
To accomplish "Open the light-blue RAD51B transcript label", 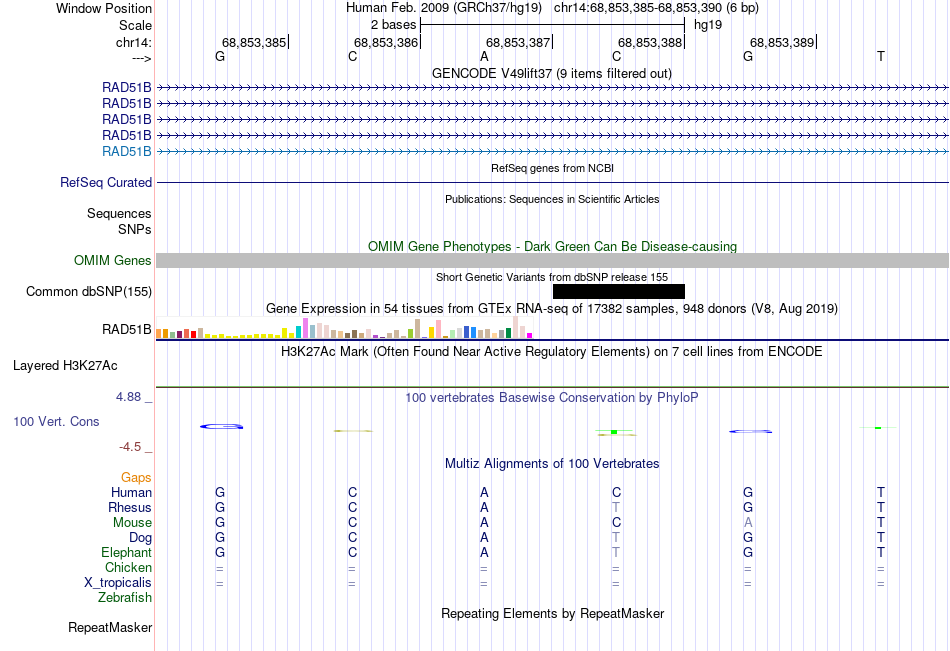I will (127, 152).
